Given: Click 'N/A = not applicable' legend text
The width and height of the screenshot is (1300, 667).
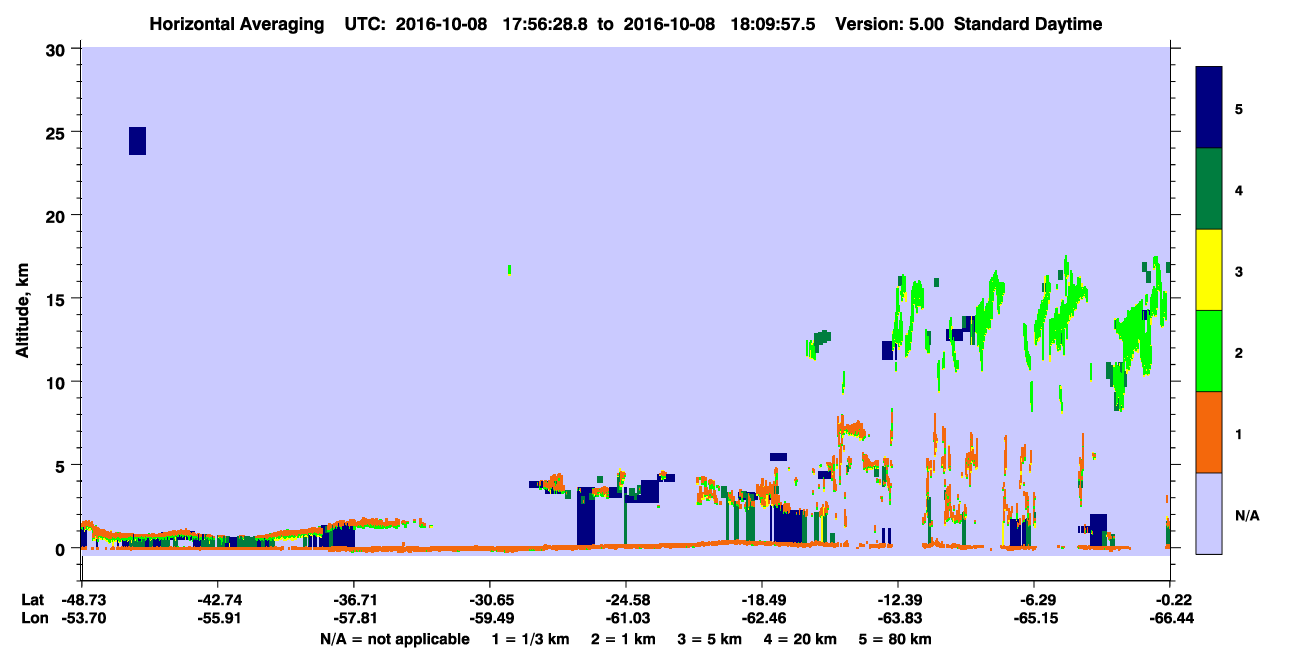Looking at the screenshot, I should [394, 639].
